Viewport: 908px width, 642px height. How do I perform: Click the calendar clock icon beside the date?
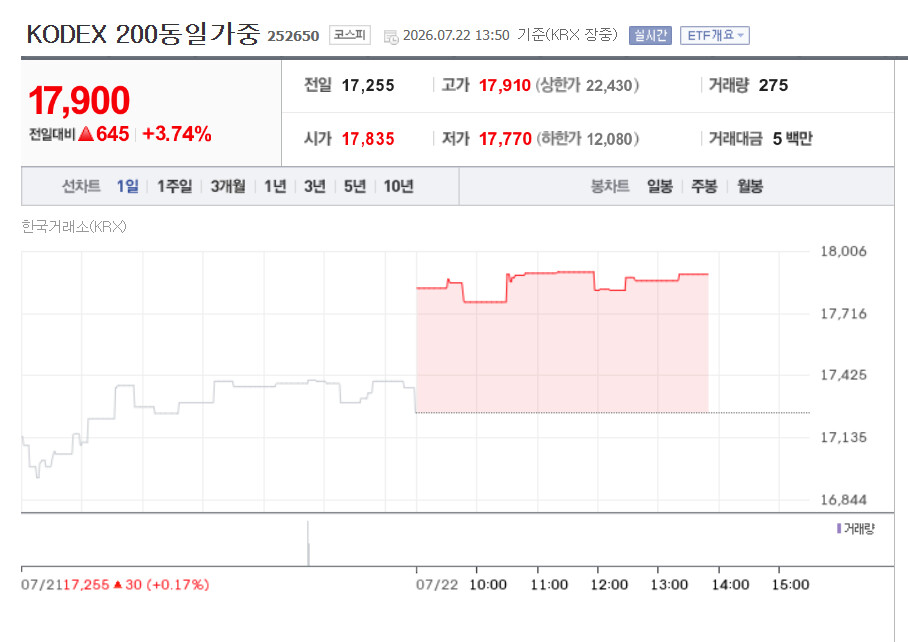[391, 37]
